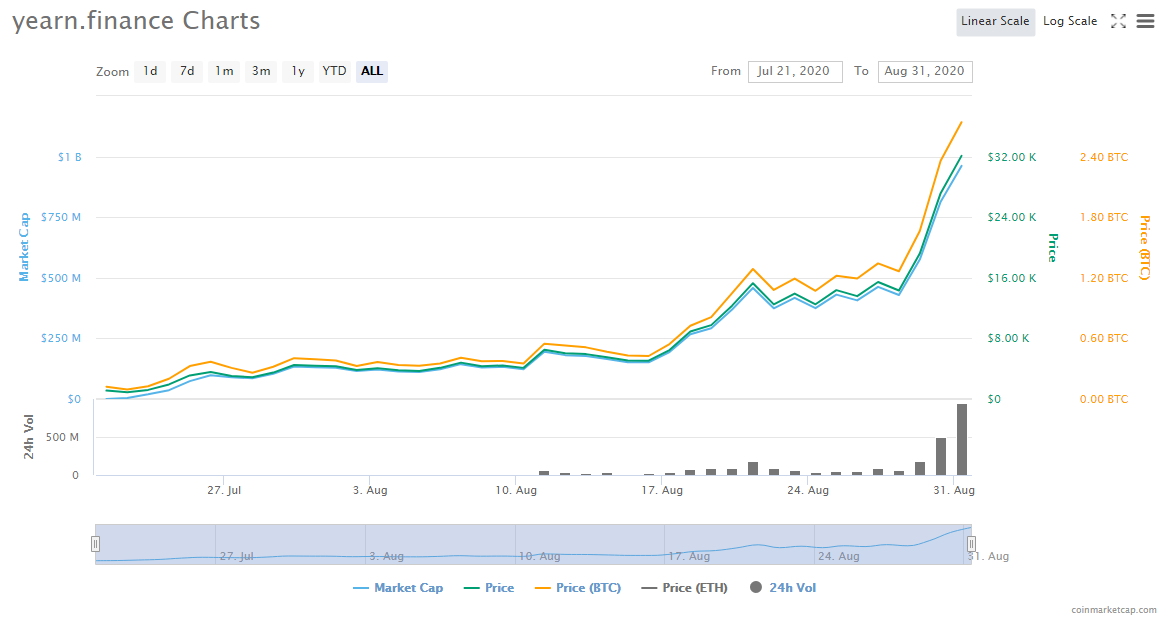Click the 1.20 BTC axis label
The image size is (1174, 631).
1104,278
